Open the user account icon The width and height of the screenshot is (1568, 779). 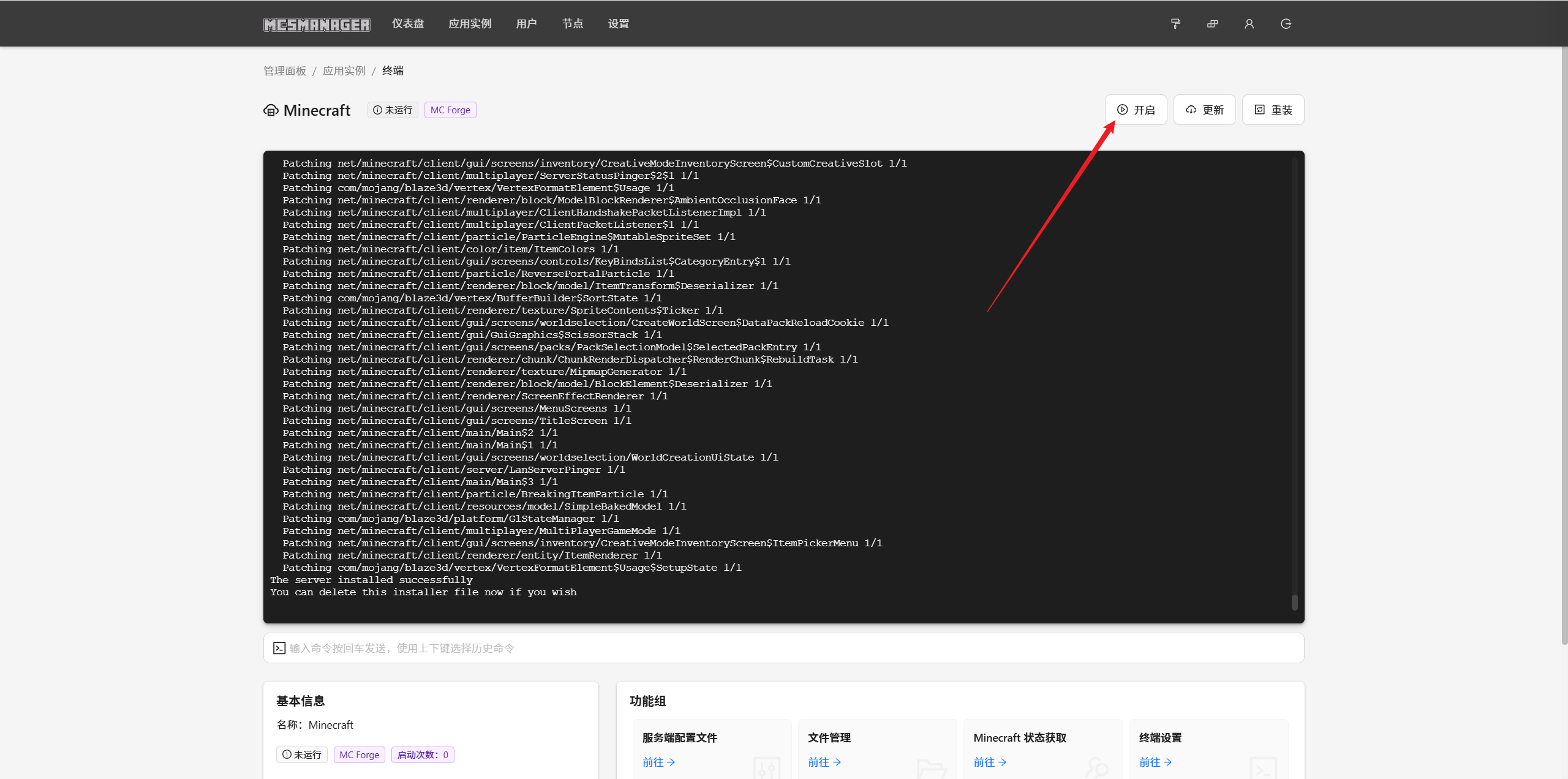tap(1249, 24)
